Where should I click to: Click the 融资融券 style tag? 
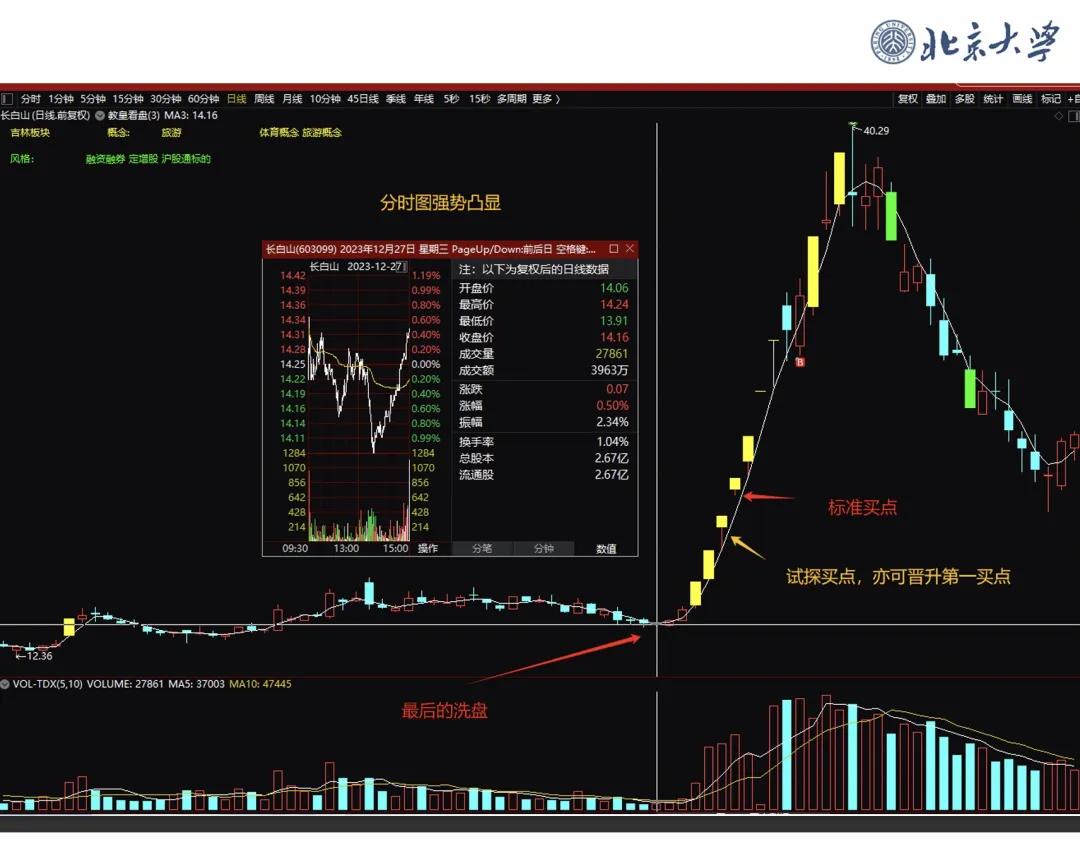105,159
